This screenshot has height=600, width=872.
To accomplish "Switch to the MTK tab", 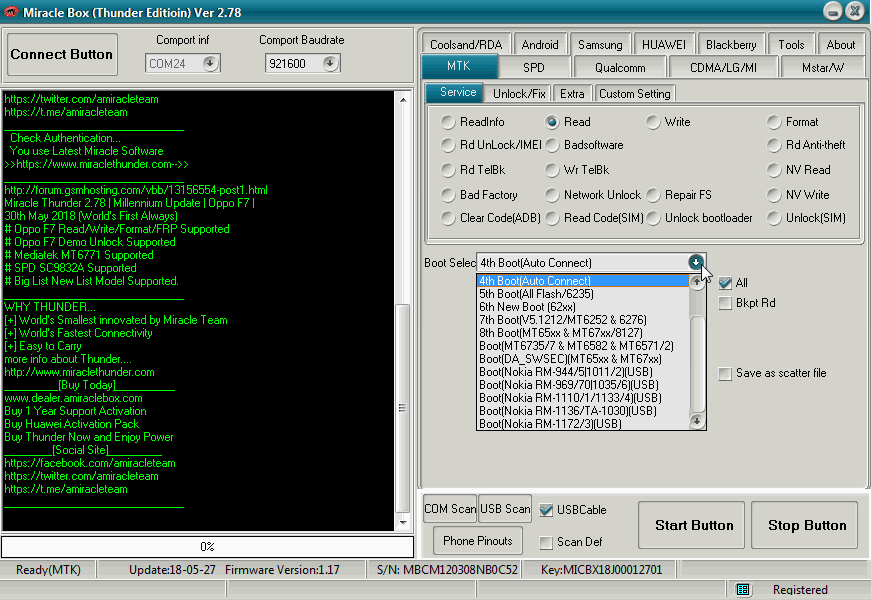I will point(459,66).
